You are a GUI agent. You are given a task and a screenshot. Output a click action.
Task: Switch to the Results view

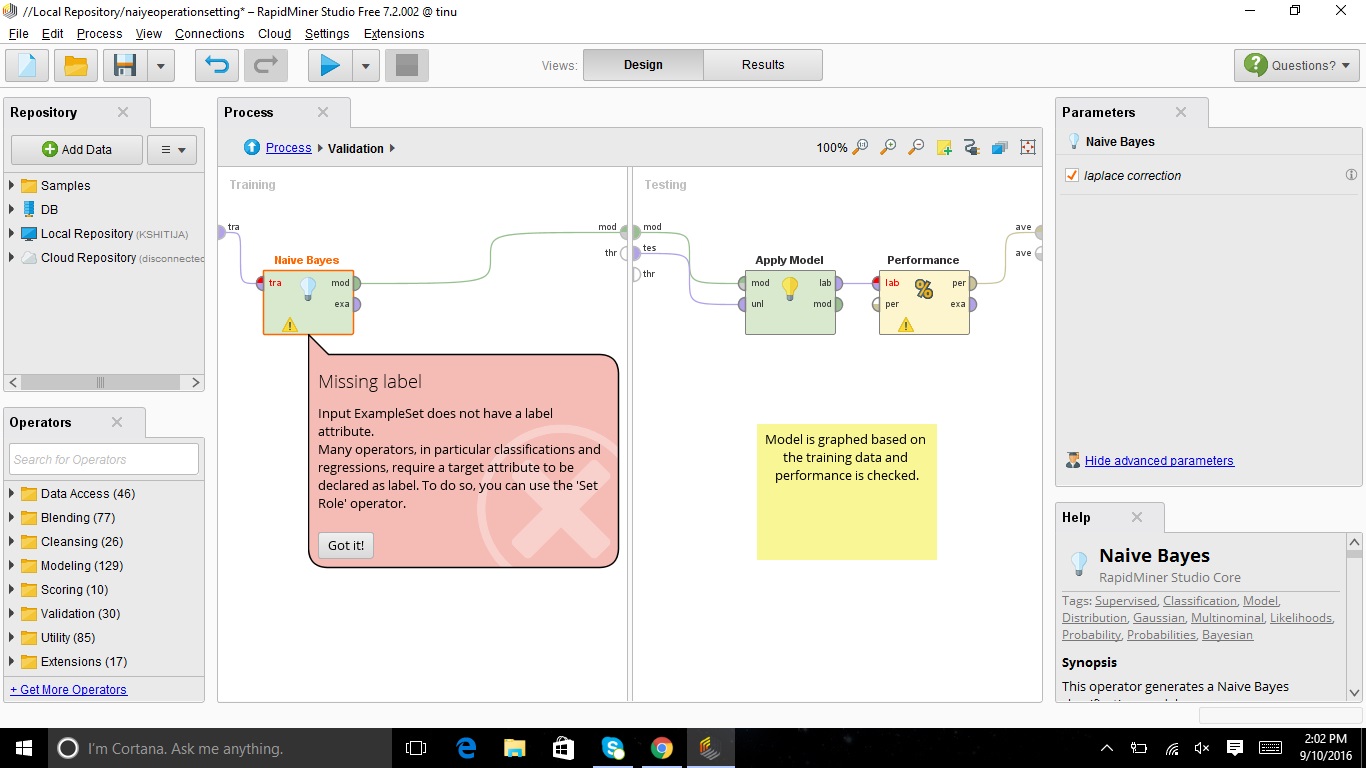pyautogui.click(x=762, y=64)
